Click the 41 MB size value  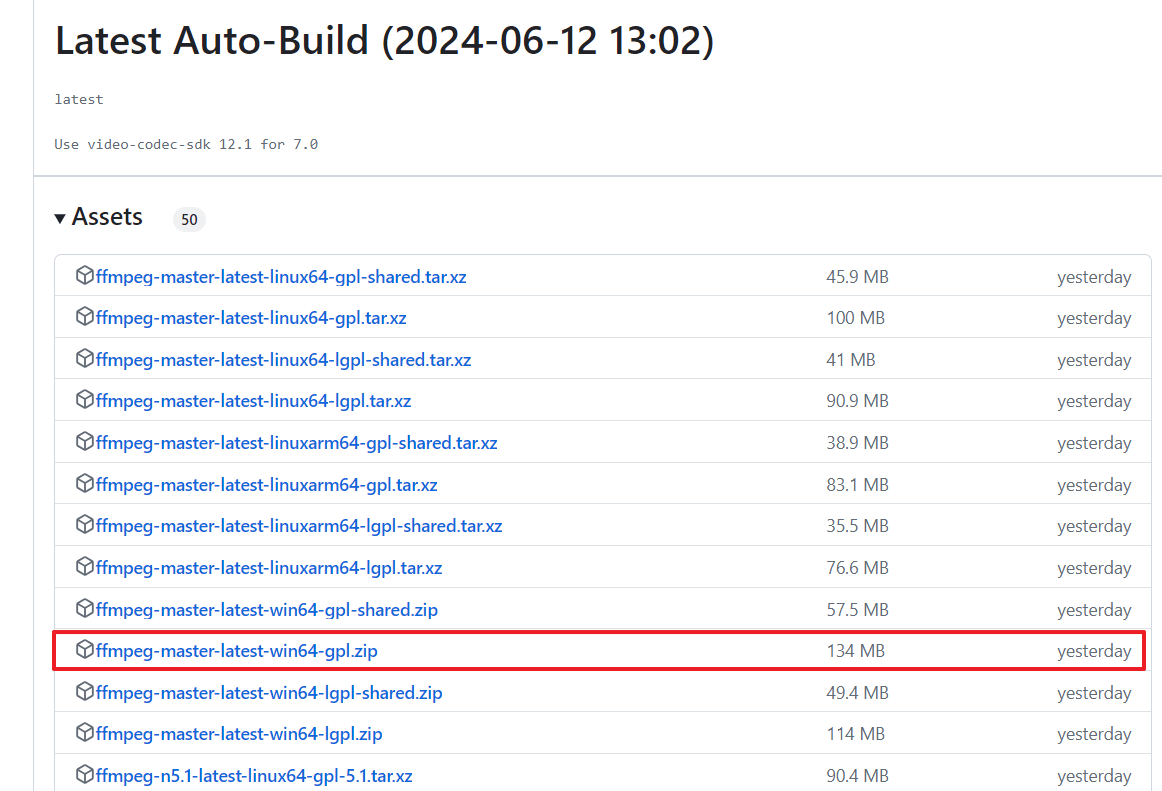pyautogui.click(x=851, y=360)
